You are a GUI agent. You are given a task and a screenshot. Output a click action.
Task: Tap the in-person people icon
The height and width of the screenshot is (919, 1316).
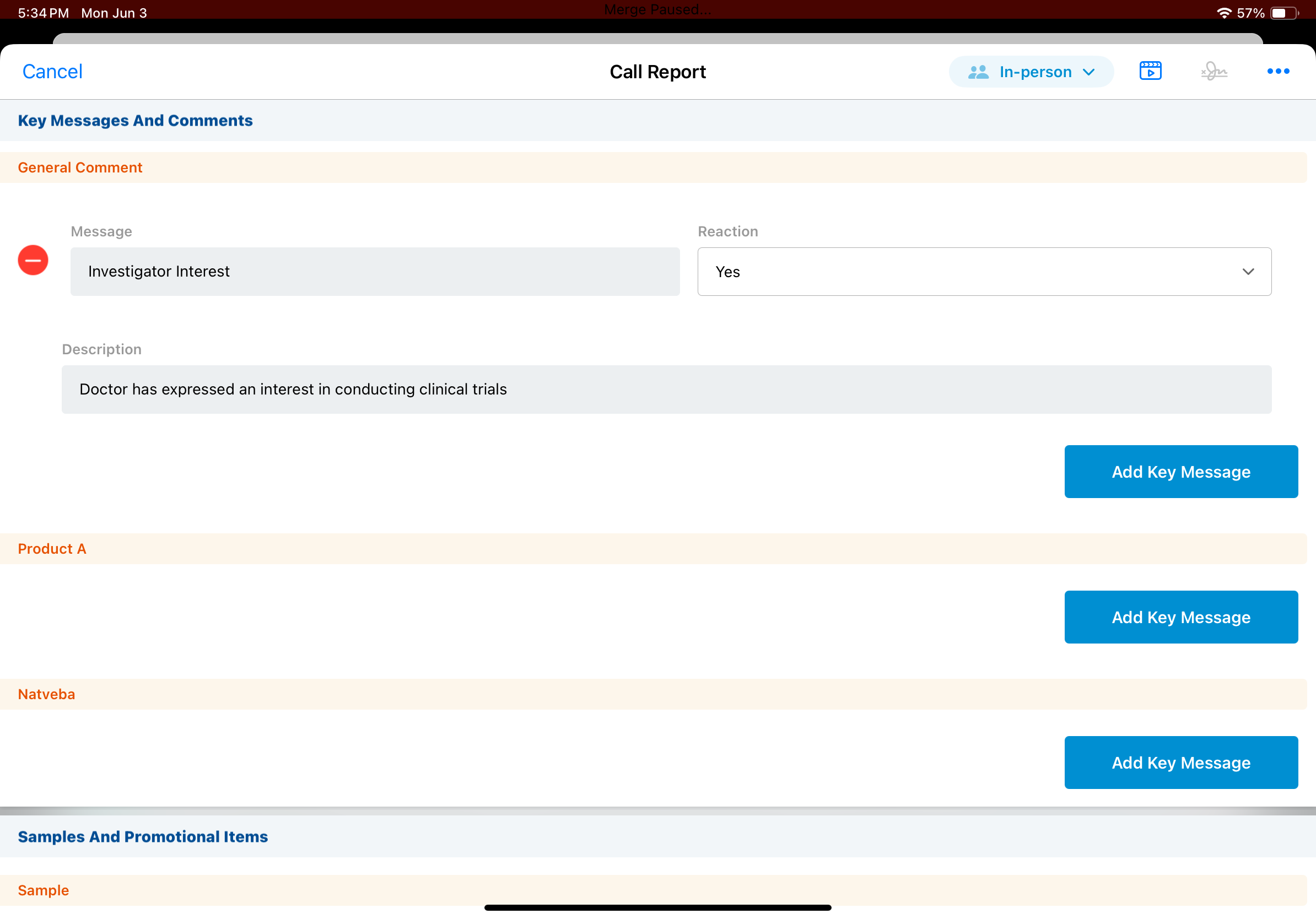pyautogui.click(x=978, y=72)
